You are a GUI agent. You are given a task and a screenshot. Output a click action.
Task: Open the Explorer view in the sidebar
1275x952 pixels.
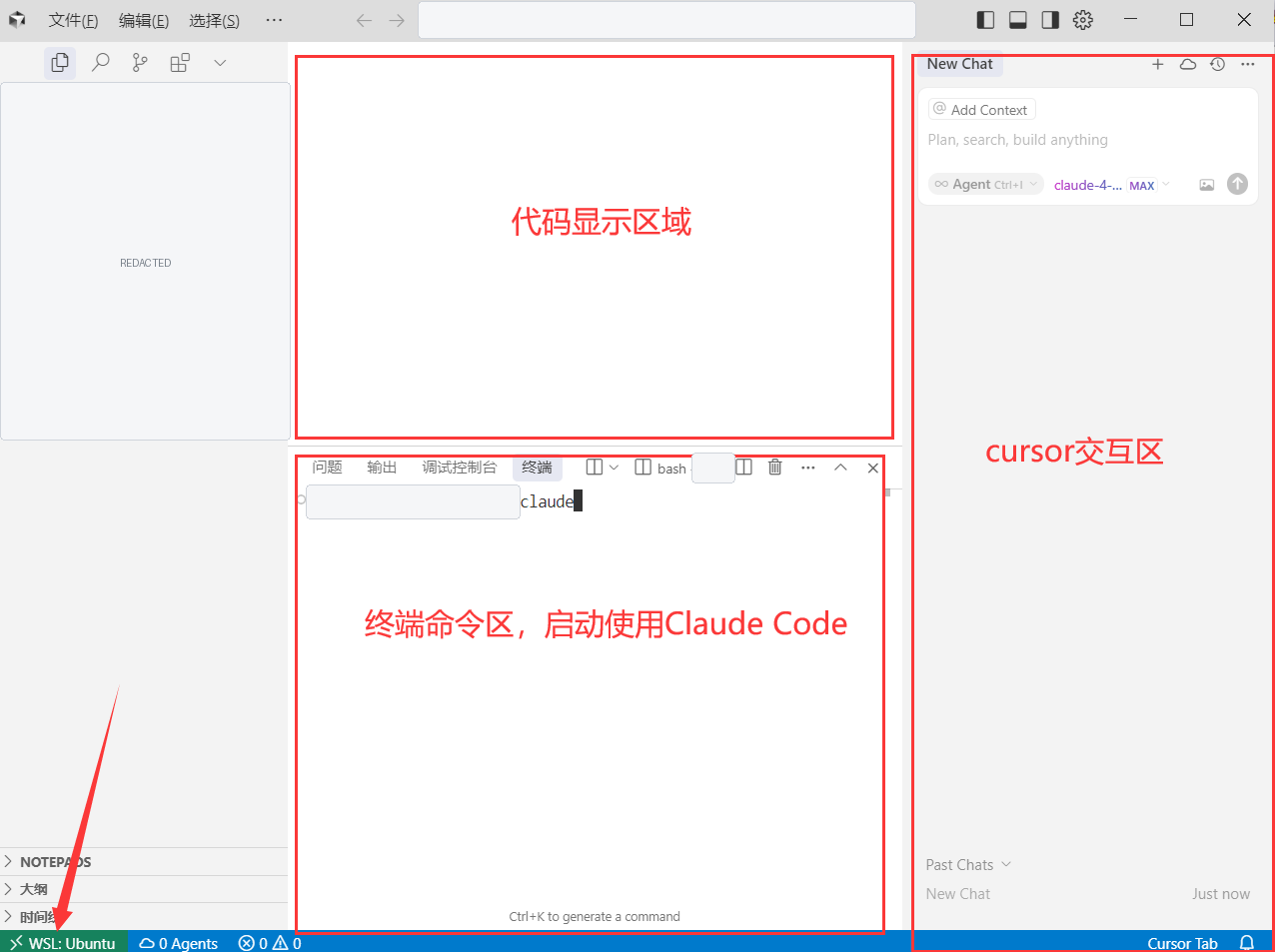[x=60, y=63]
